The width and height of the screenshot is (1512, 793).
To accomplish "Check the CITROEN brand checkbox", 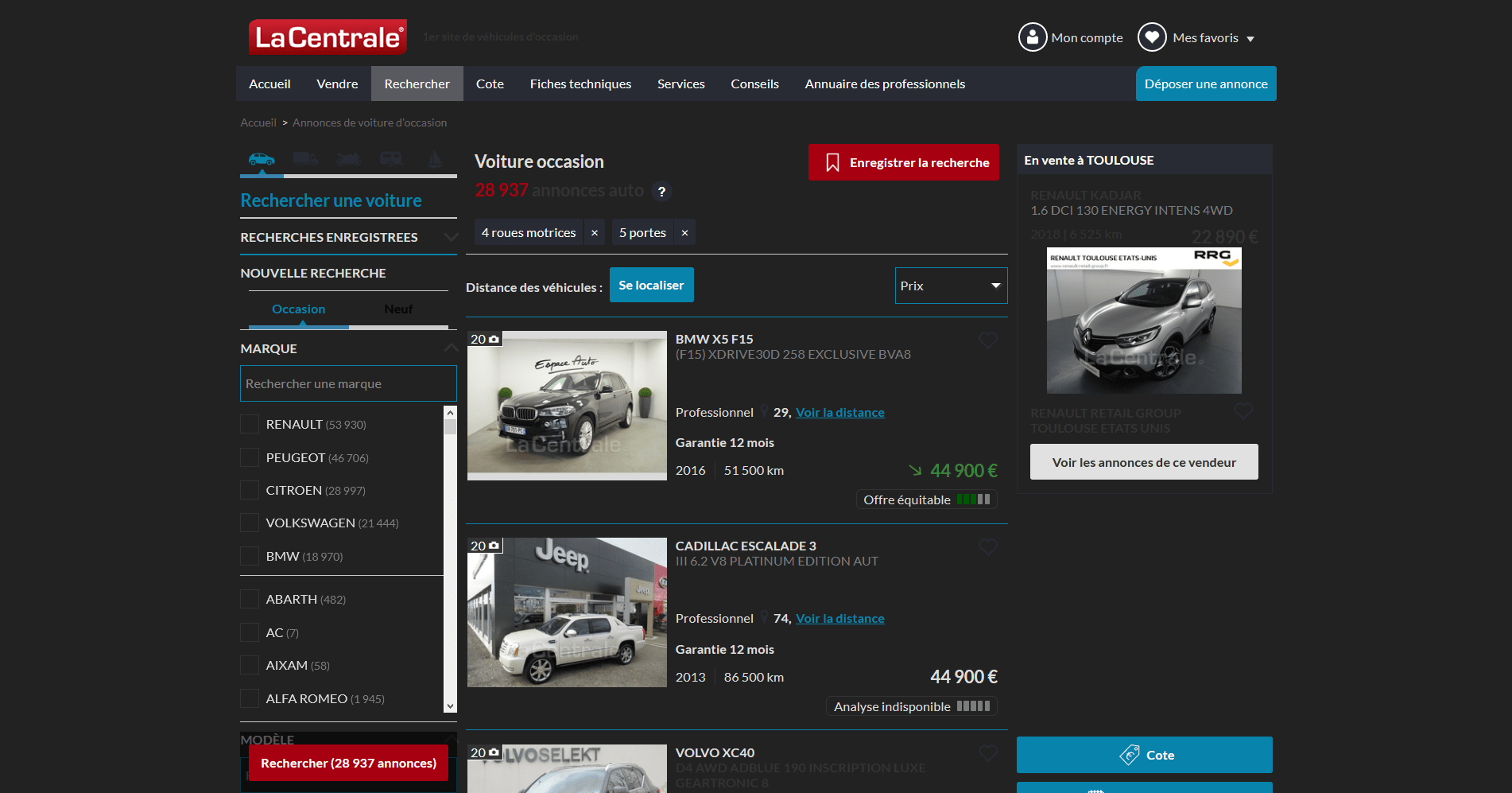I will point(250,490).
